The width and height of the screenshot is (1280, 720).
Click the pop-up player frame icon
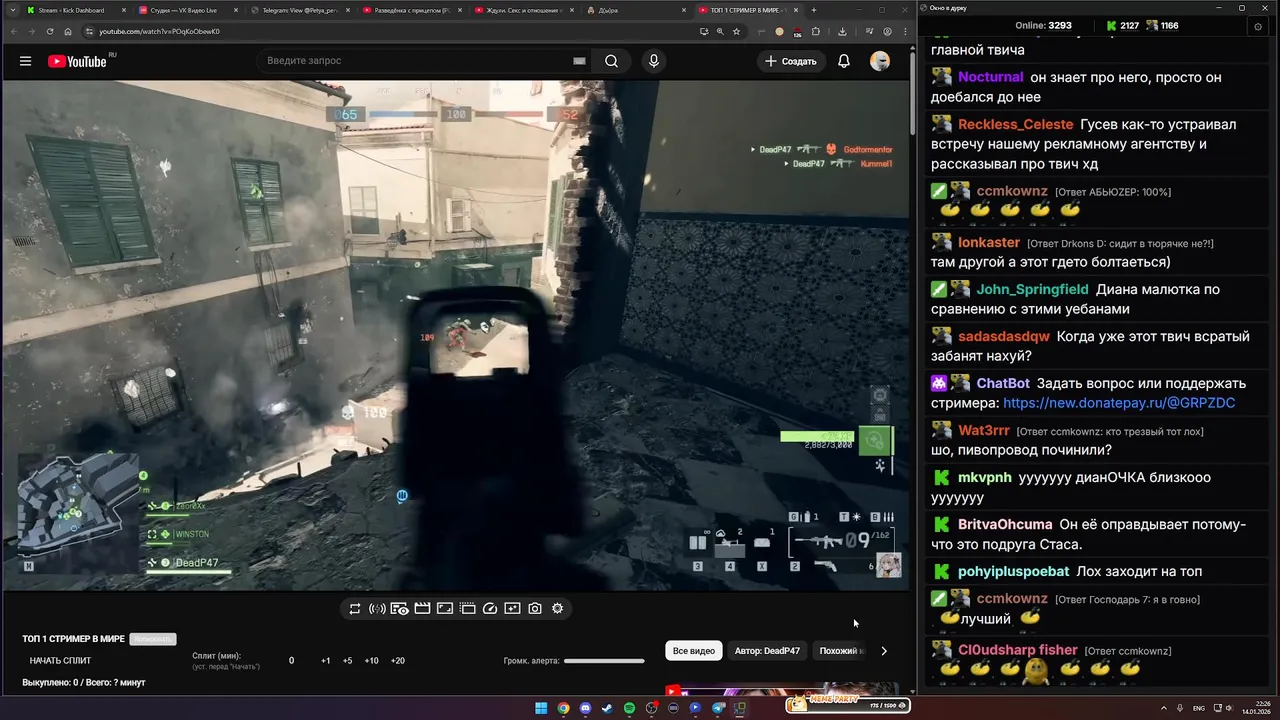click(x=445, y=608)
